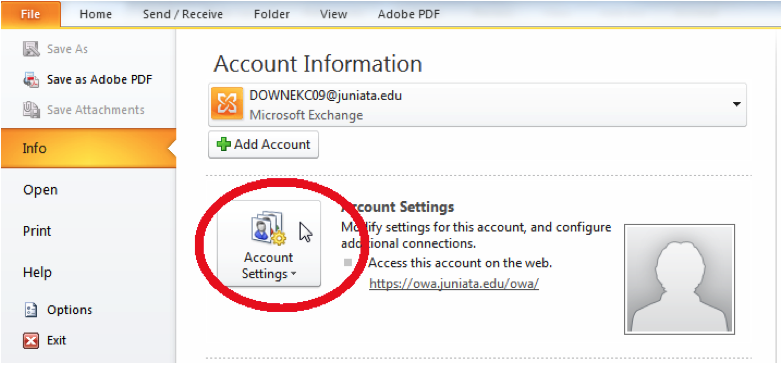Open the Account Settings dropdown button
This screenshot has height=365, width=783.
[269, 244]
